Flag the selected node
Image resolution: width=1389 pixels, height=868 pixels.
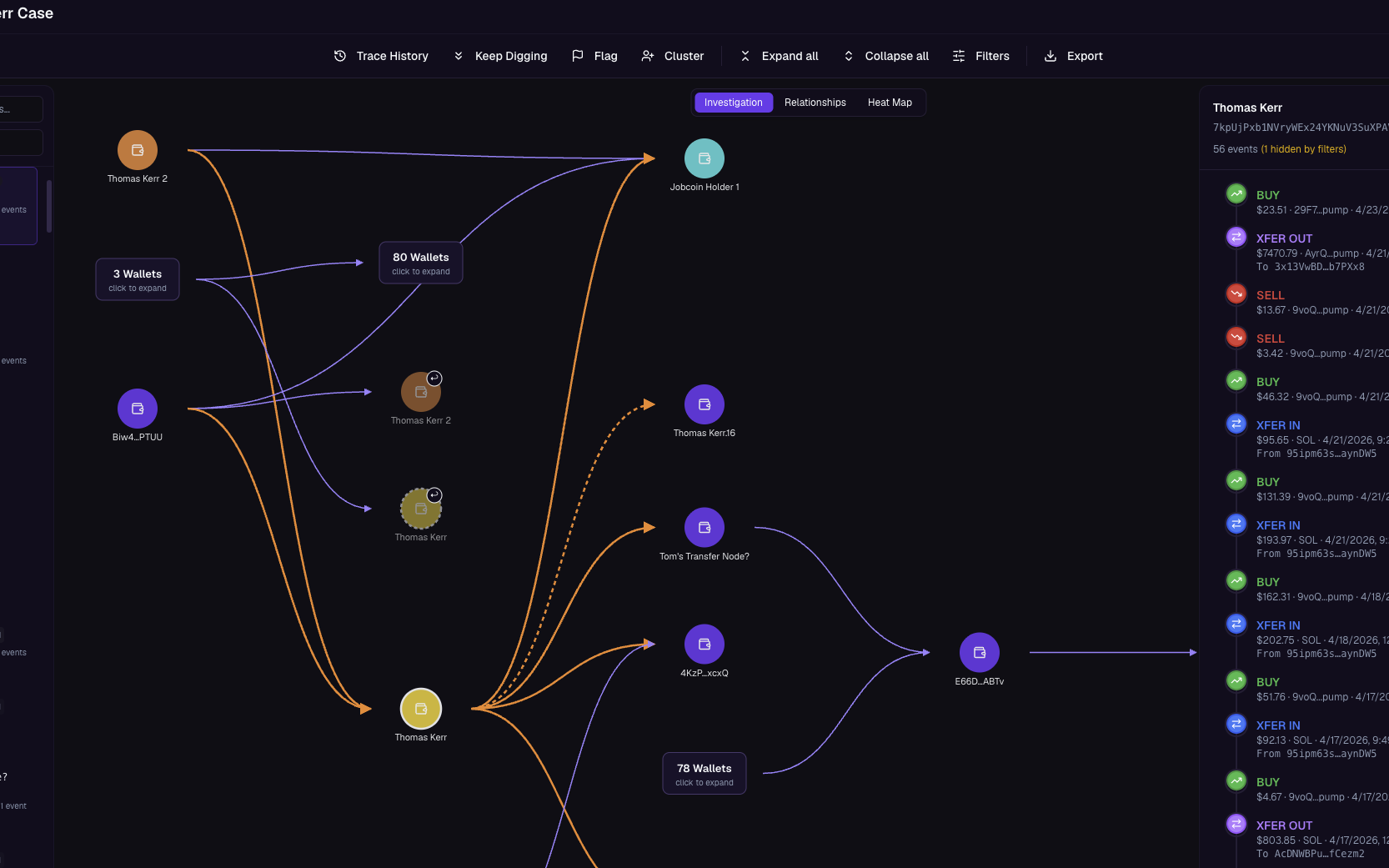pyautogui.click(x=594, y=56)
